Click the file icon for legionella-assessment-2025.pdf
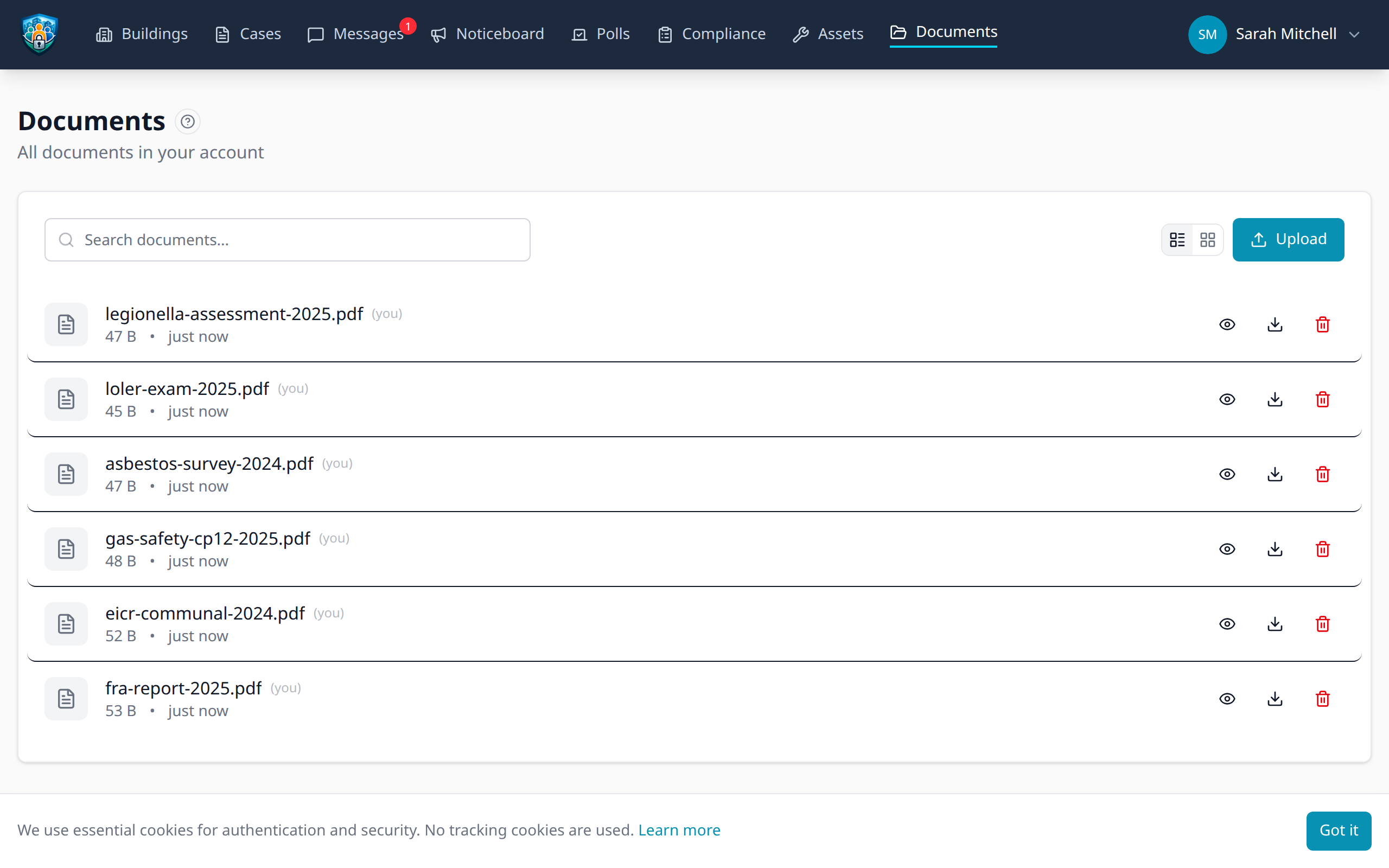Image resolution: width=1389 pixels, height=868 pixels. pos(66,324)
